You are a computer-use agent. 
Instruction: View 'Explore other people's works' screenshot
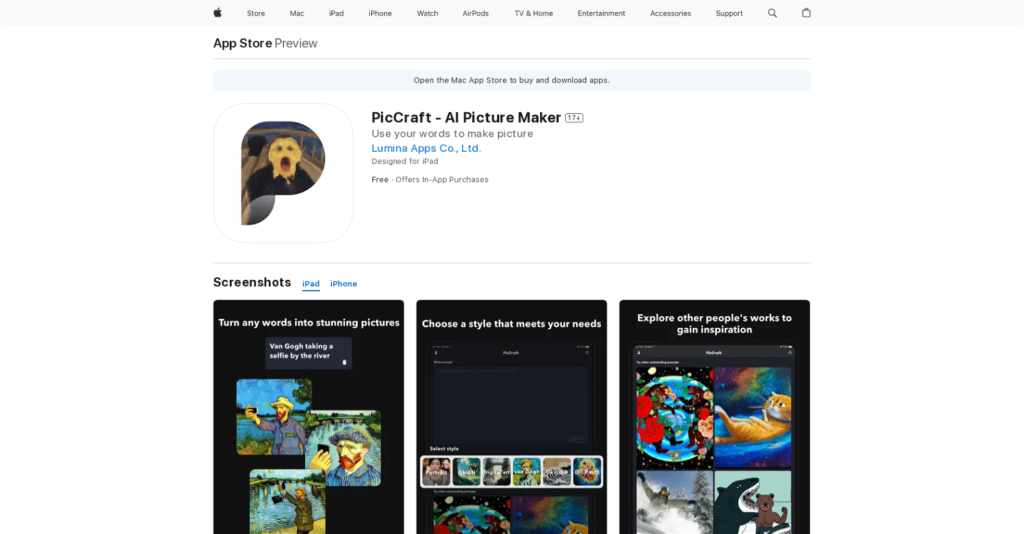(x=714, y=417)
